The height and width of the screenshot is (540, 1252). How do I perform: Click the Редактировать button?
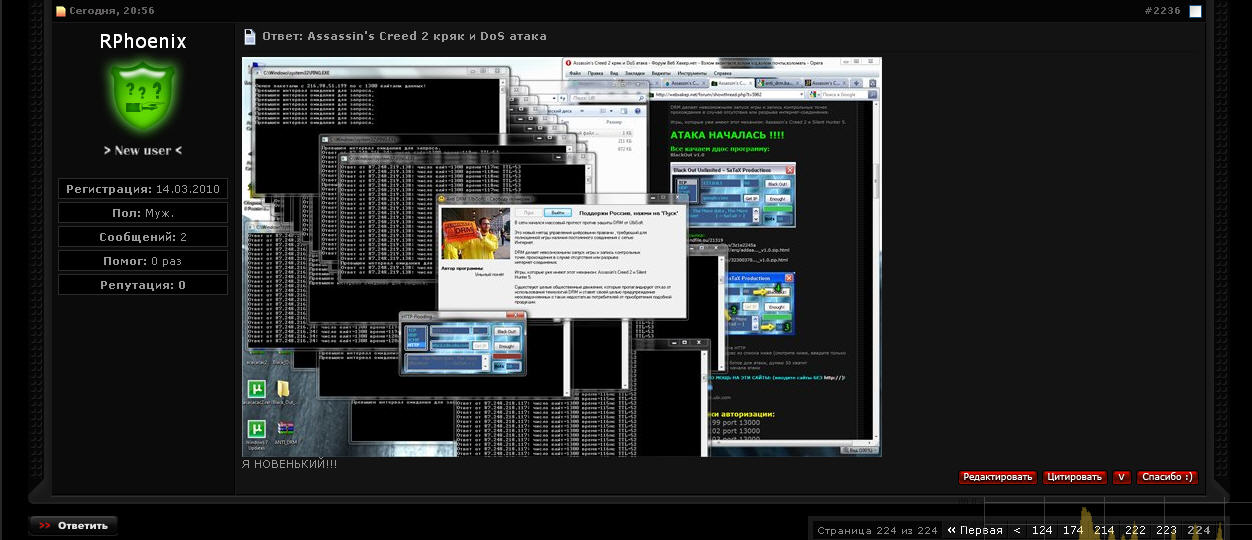(x=997, y=477)
